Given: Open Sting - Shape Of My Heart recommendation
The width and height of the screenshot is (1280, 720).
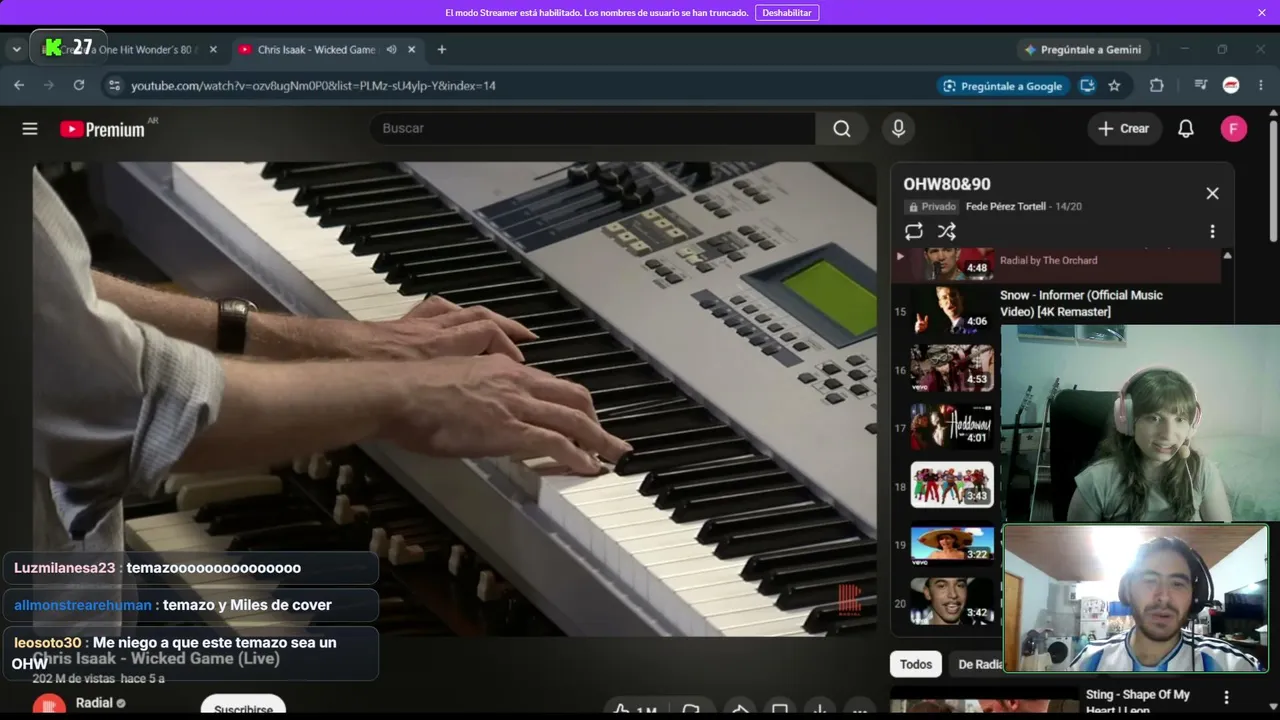Looking at the screenshot, I should point(1138,702).
